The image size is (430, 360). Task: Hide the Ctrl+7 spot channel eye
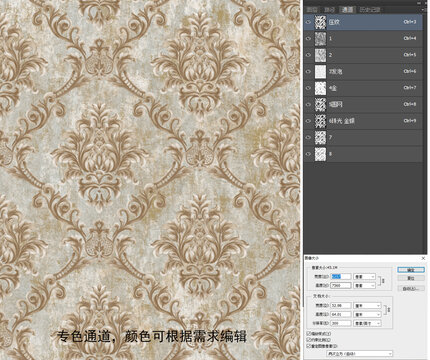click(x=308, y=88)
